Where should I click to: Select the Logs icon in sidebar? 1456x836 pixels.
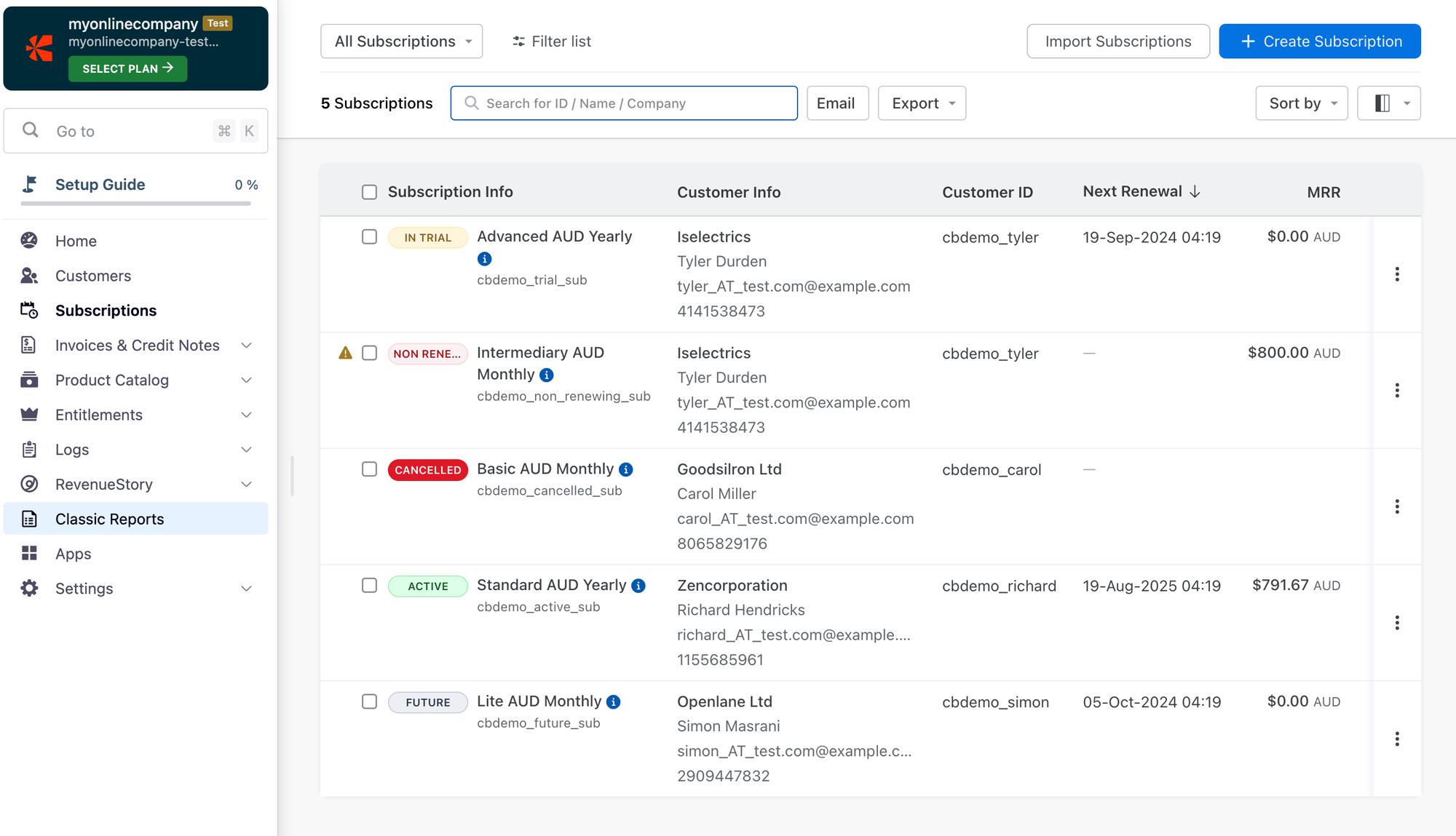point(29,449)
